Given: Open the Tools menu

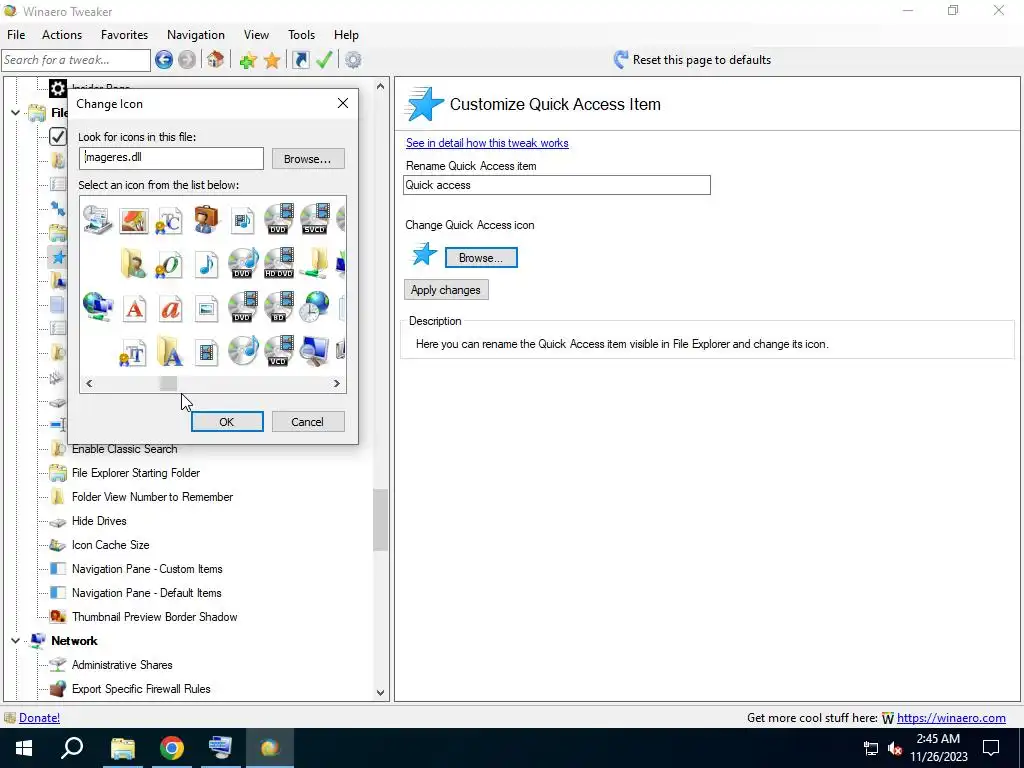Looking at the screenshot, I should pyautogui.click(x=301, y=35).
